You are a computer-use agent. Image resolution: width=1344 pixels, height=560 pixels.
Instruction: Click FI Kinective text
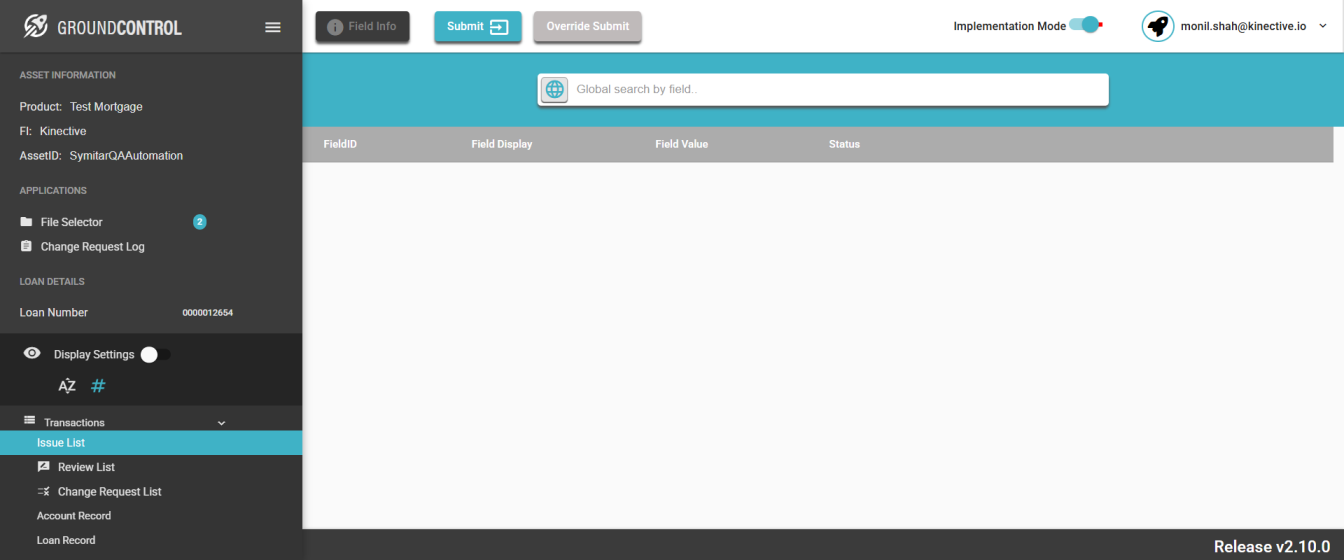[x=53, y=131]
